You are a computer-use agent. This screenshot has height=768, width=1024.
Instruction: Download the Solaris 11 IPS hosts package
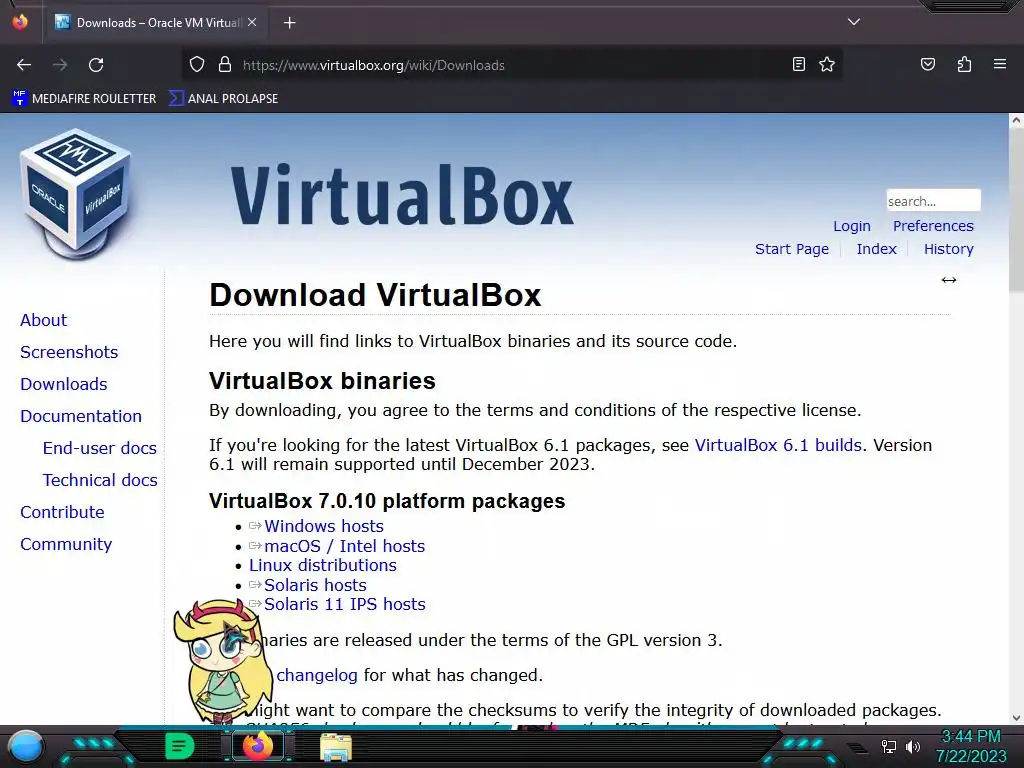point(345,604)
